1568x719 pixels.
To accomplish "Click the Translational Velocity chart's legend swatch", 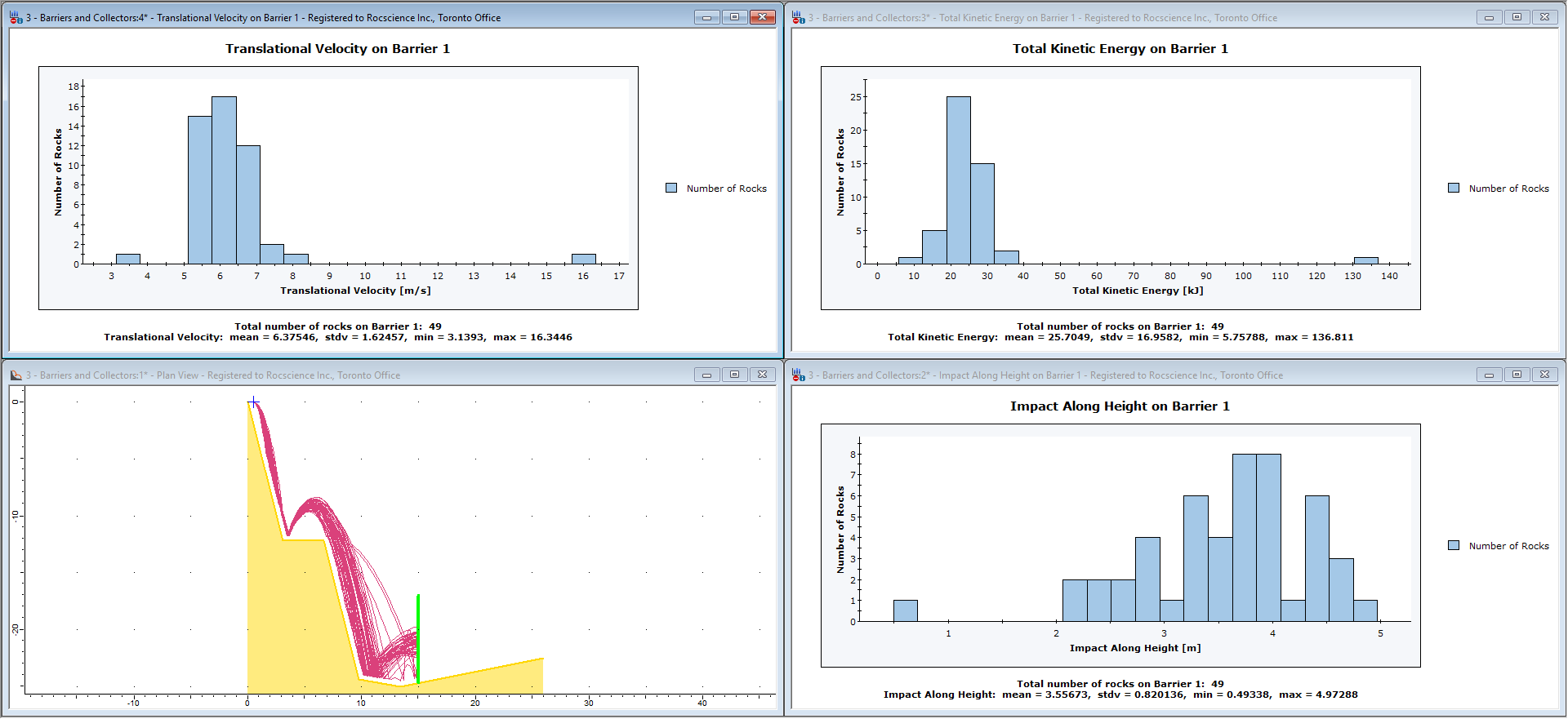I will 671,189.
